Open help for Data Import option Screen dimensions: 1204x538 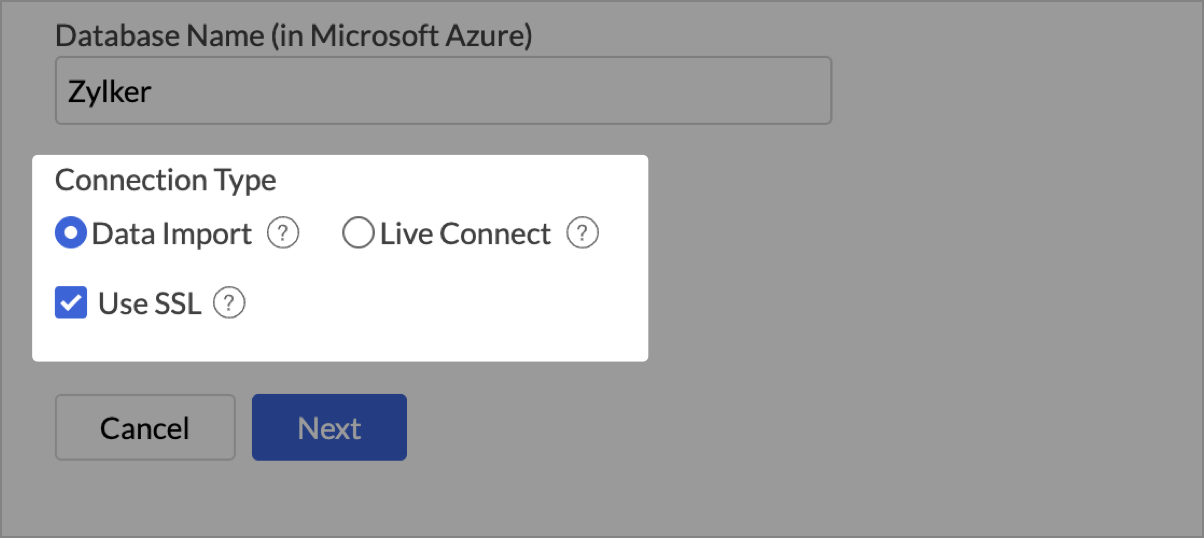(283, 234)
